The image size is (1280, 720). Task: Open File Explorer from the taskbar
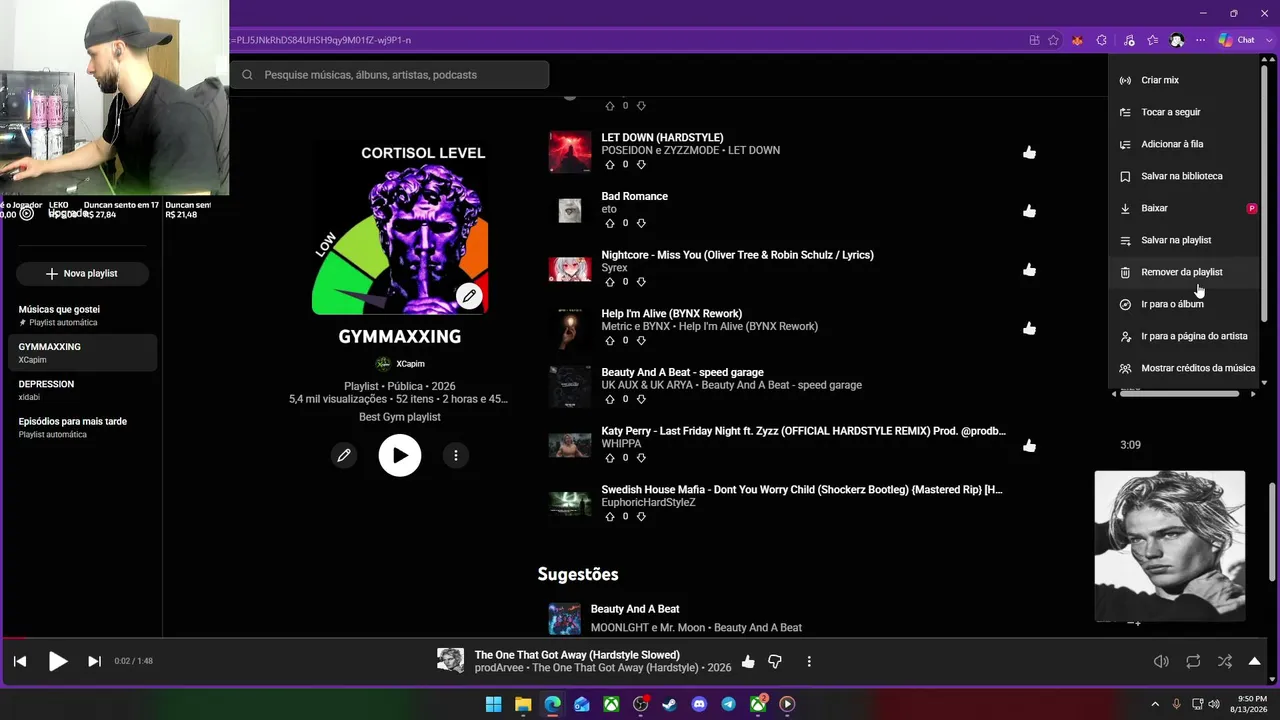click(523, 704)
